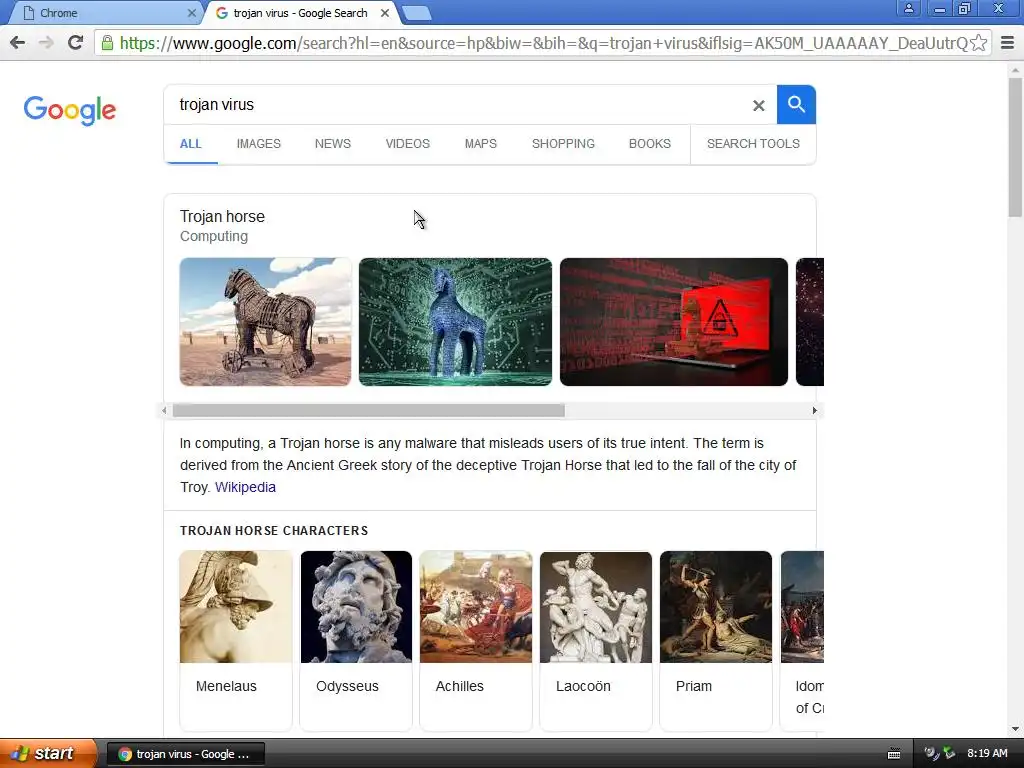Screen dimensions: 1024x768
Task: Click the page vertical scrollbar thumb
Action: pos(1015,147)
